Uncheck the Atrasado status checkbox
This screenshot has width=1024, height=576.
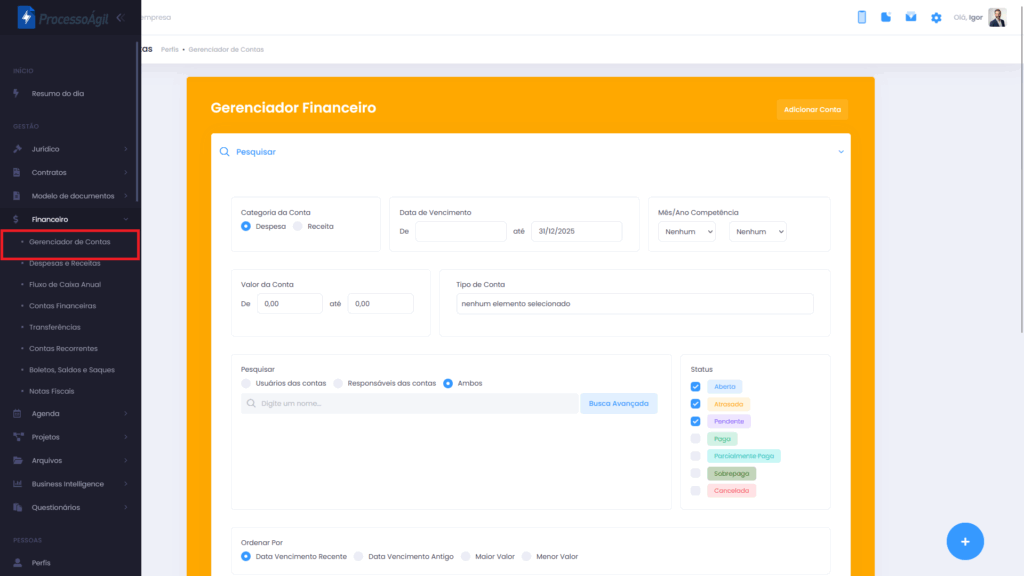(x=695, y=404)
